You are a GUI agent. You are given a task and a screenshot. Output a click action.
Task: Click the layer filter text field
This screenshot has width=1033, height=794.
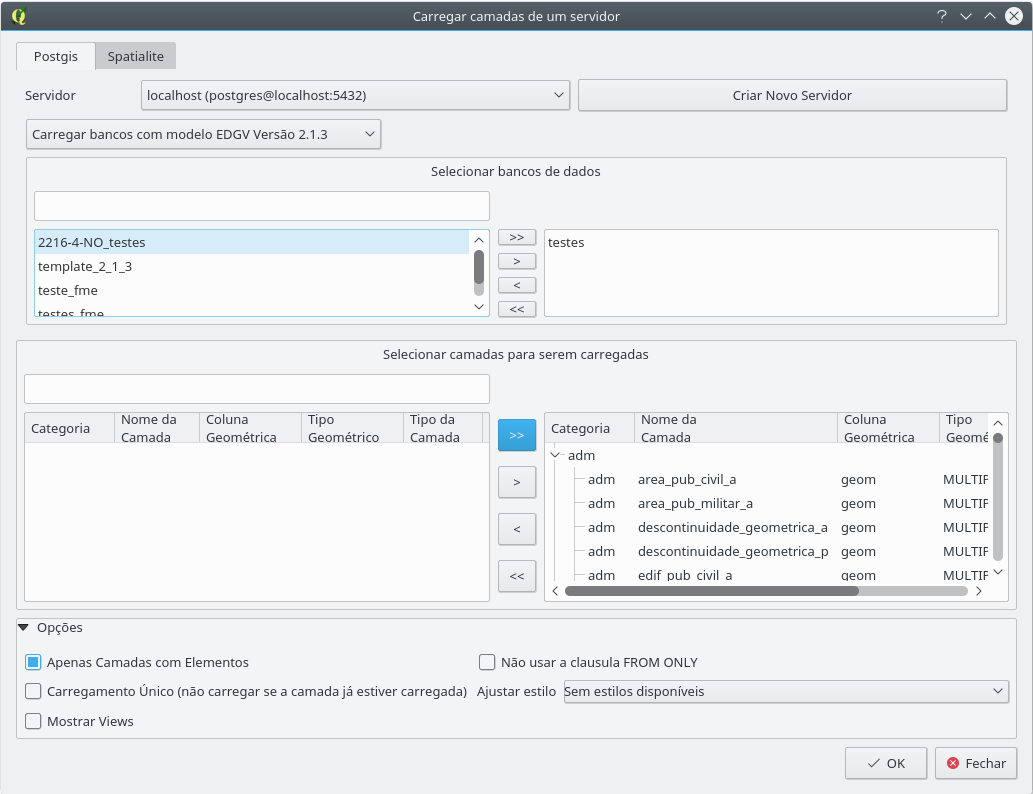click(x=257, y=389)
